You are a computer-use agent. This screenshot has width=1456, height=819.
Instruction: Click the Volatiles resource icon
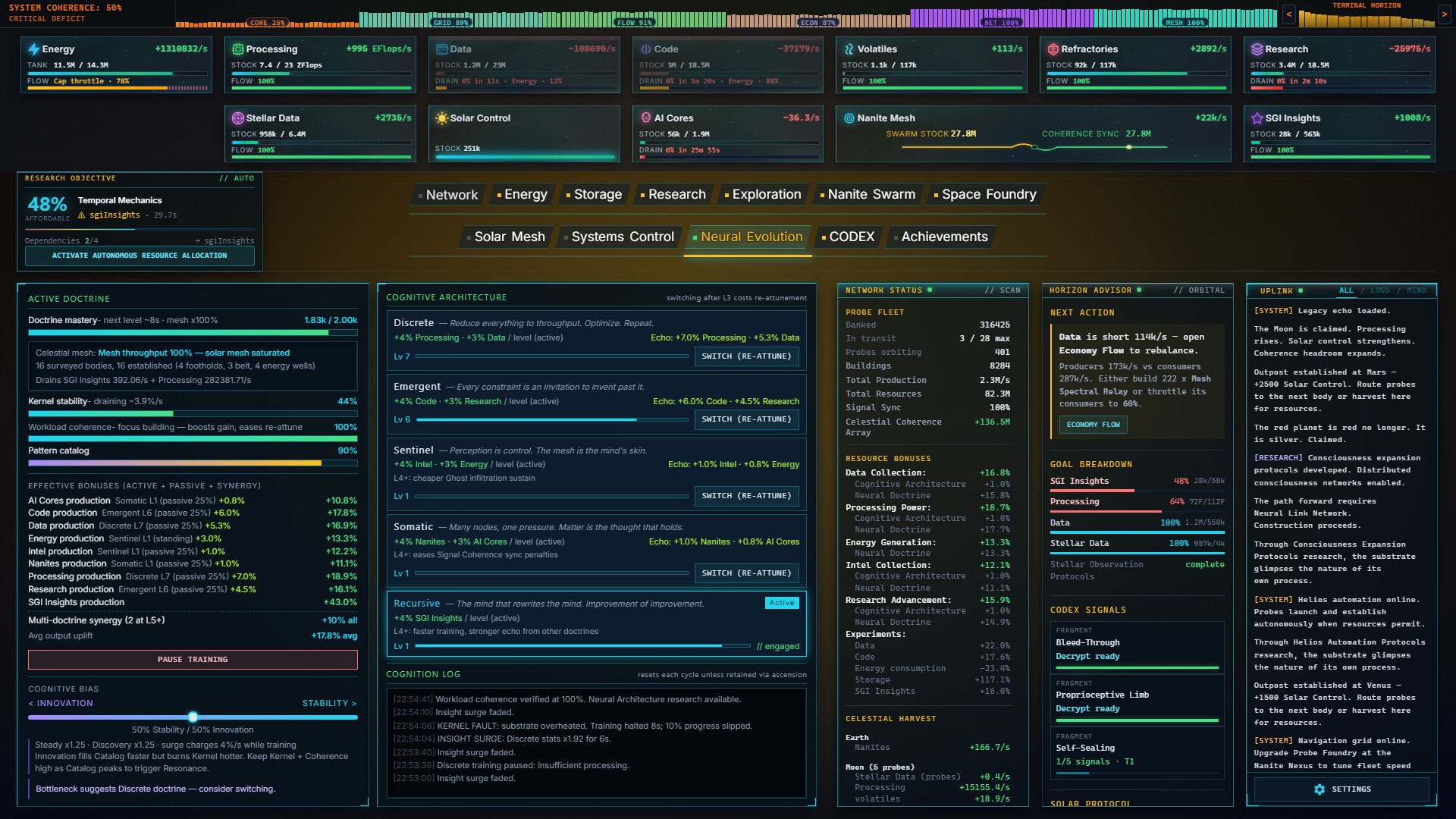point(849,49)
